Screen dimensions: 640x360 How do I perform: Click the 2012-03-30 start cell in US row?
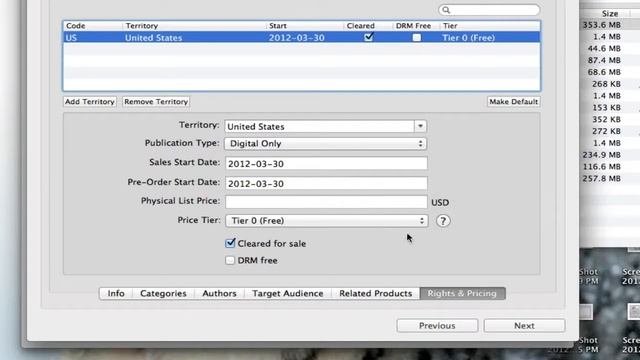point(297,38)
